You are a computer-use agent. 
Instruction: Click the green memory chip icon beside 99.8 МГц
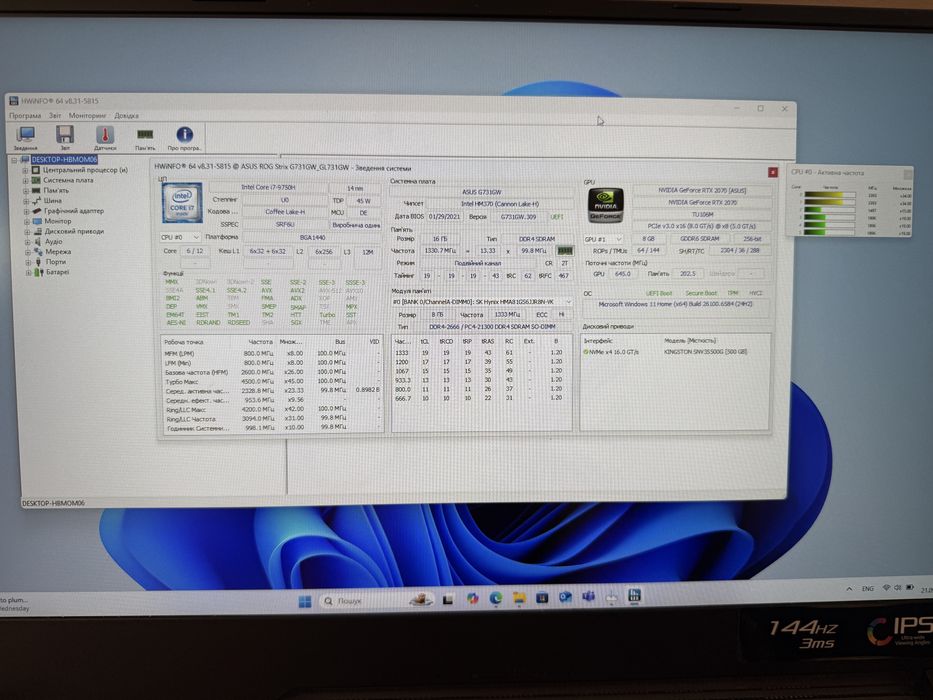[565, 251]
